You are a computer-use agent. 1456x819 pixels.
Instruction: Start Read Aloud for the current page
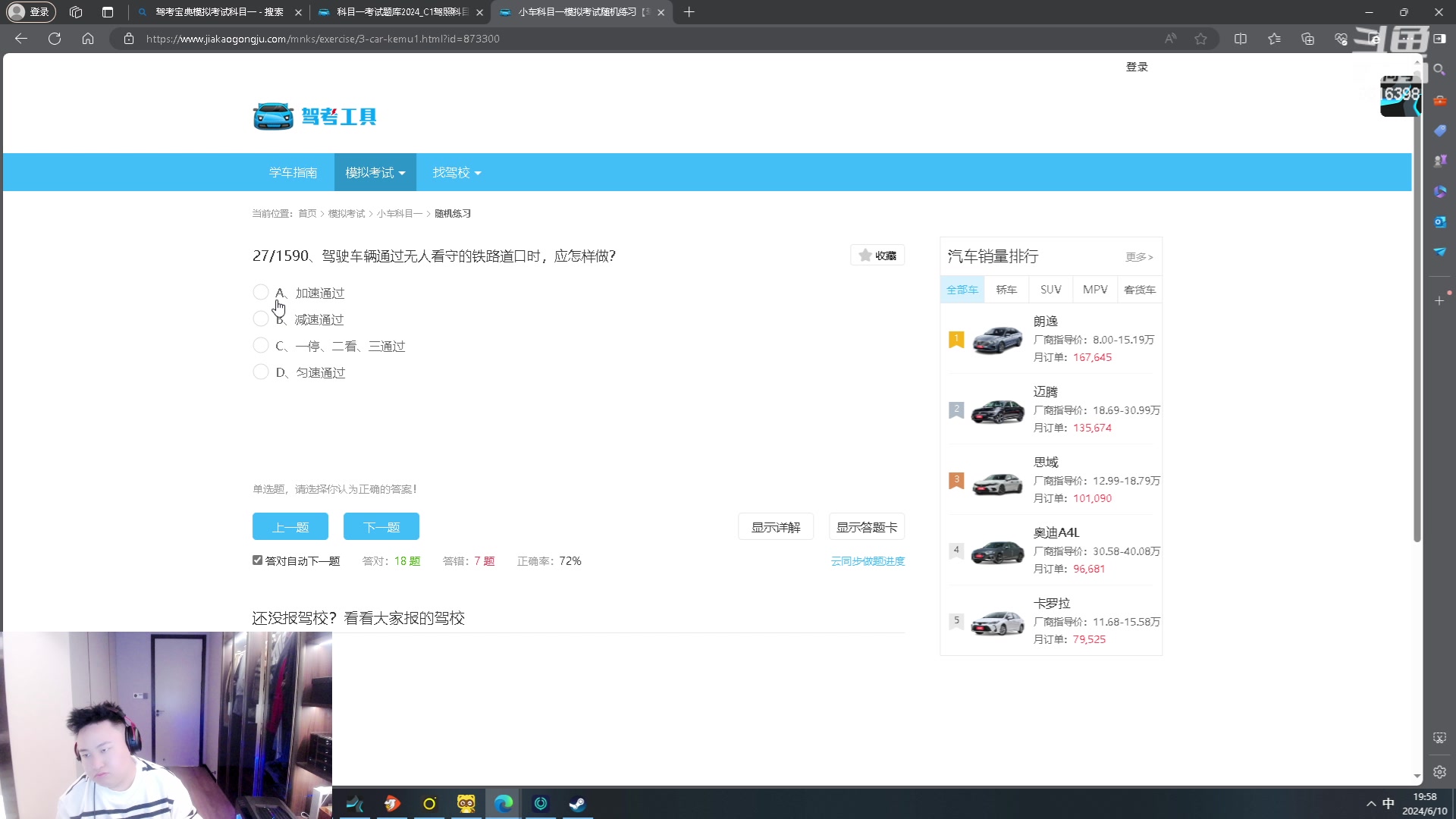click(1170, 38)
